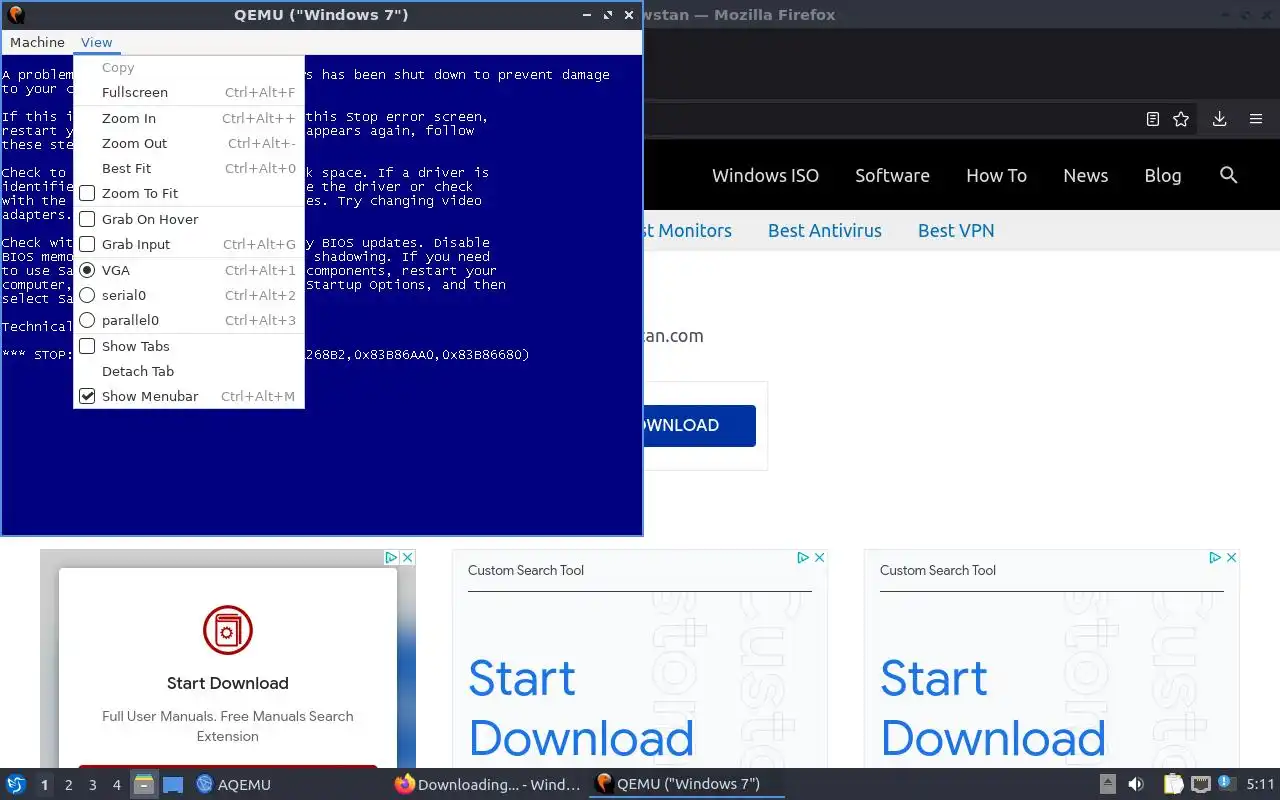Switch to serial0 console radio option
This screenshot has height=800, width=1280.
pos(87,295)
